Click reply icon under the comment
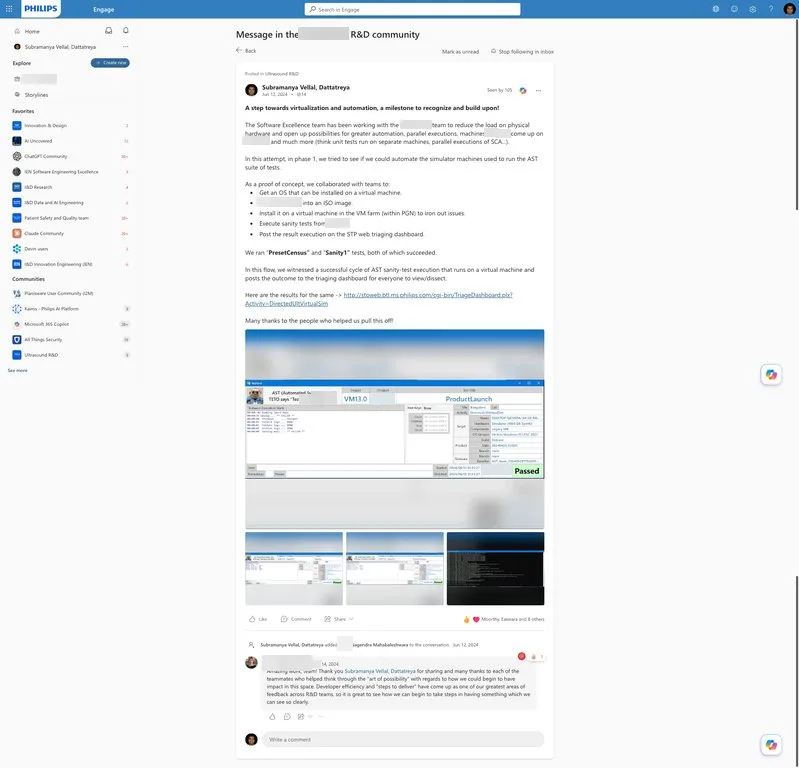 pos(287,717)
